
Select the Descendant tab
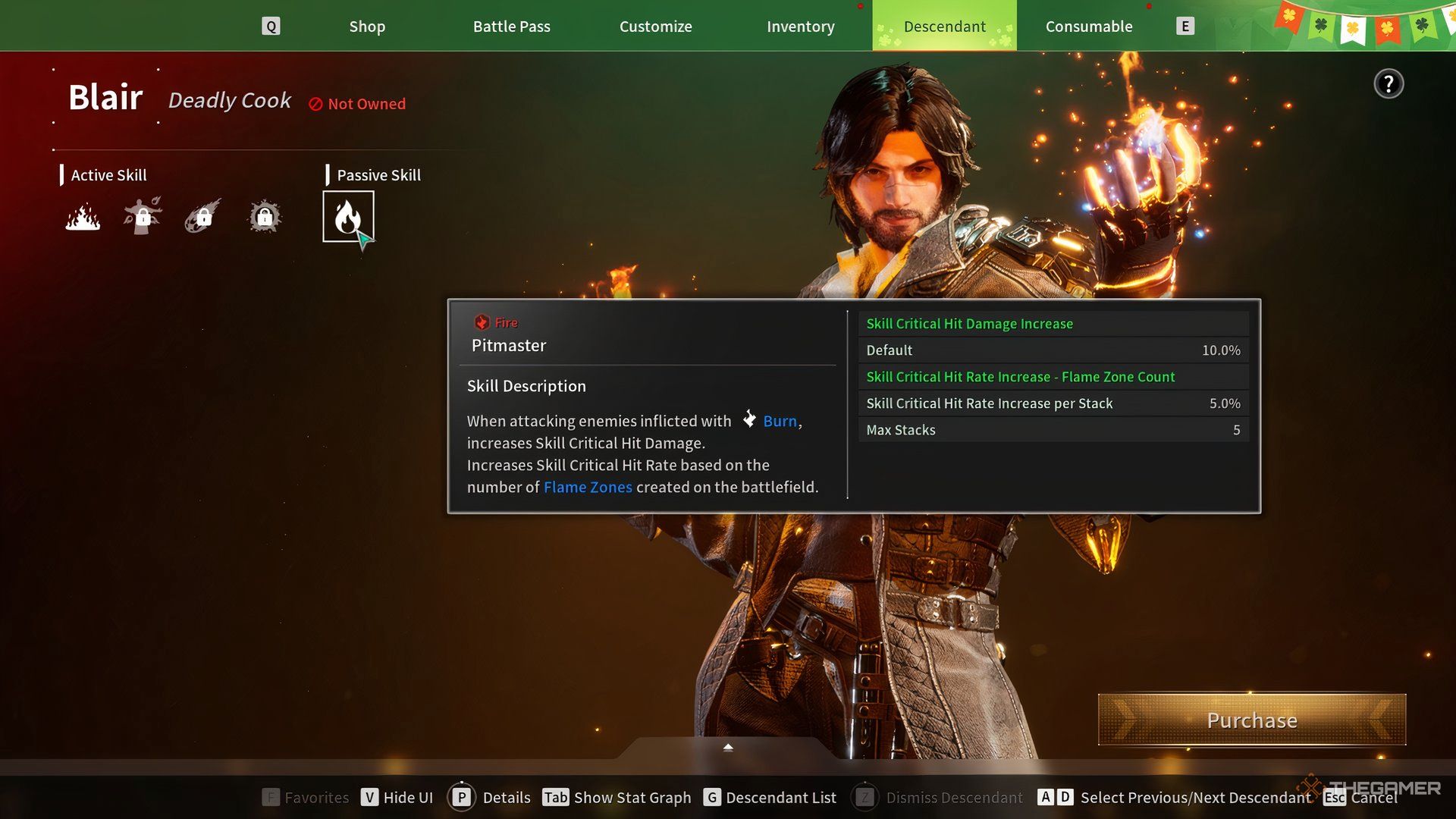coord(944,27)
